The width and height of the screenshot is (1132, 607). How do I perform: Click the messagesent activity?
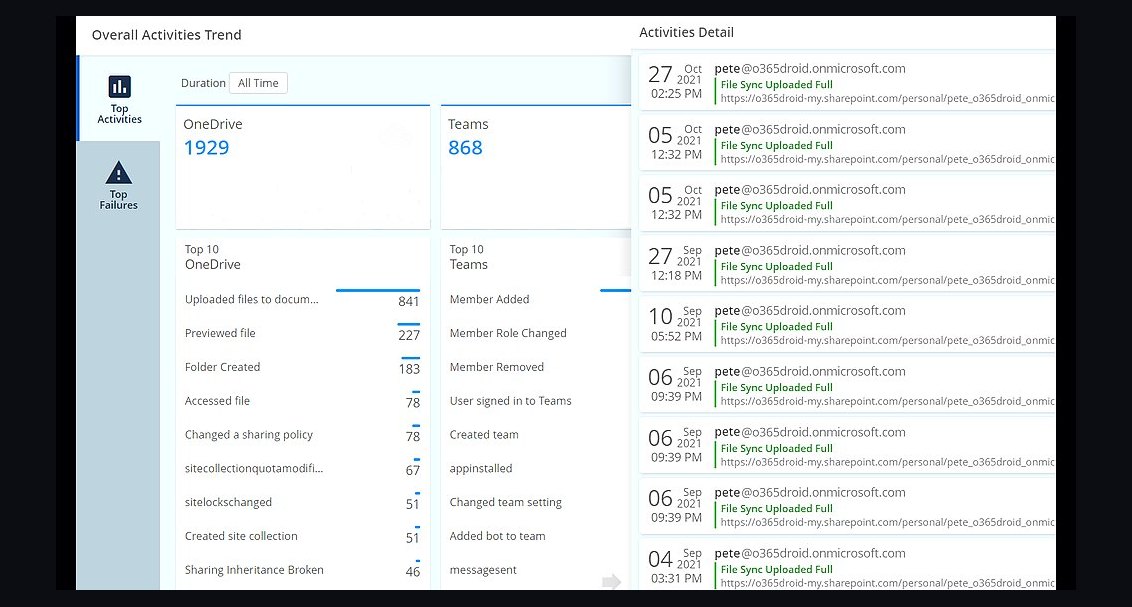tap(483, 570)
